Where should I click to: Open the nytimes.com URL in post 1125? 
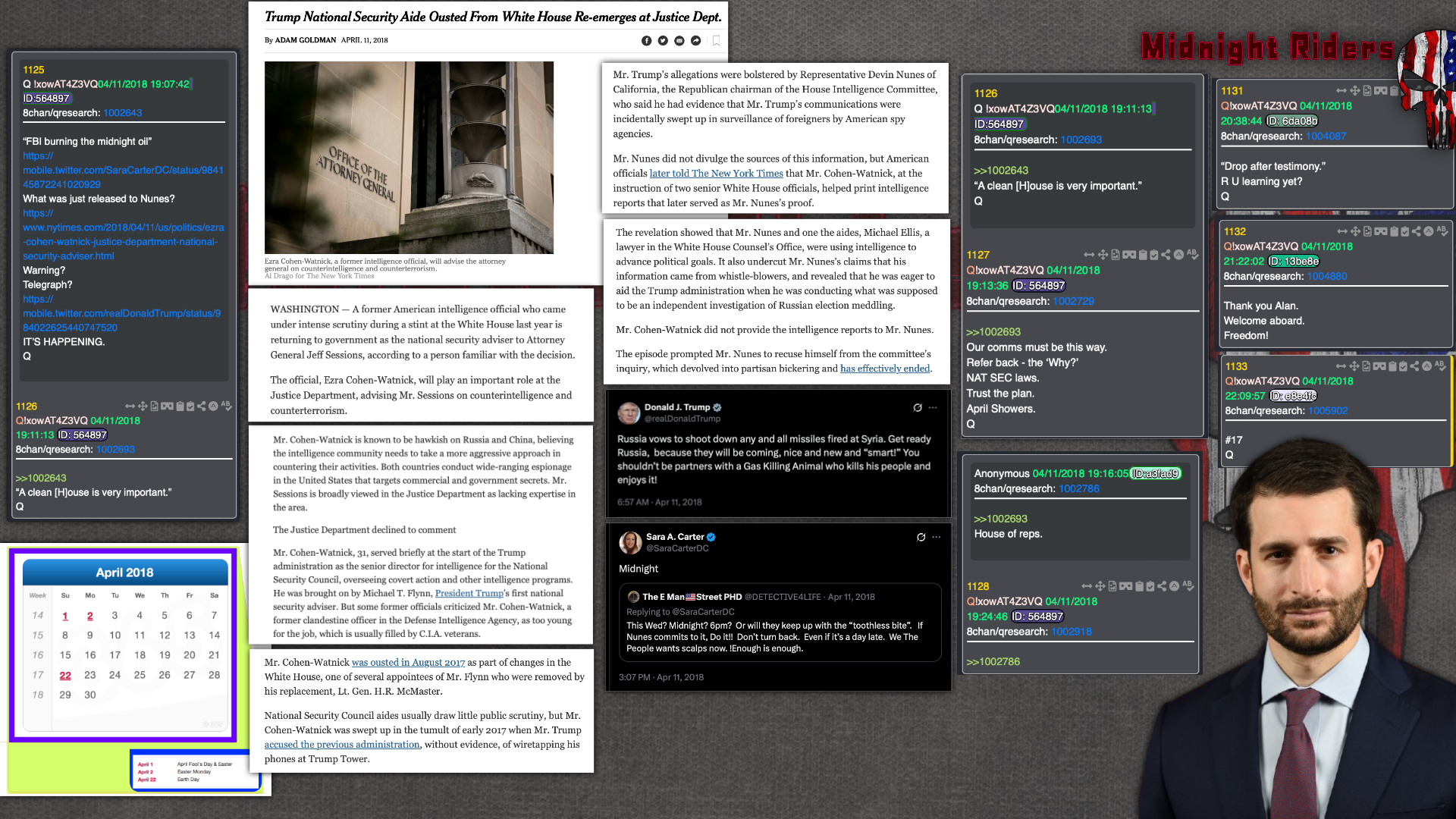[x=123, y=235]
